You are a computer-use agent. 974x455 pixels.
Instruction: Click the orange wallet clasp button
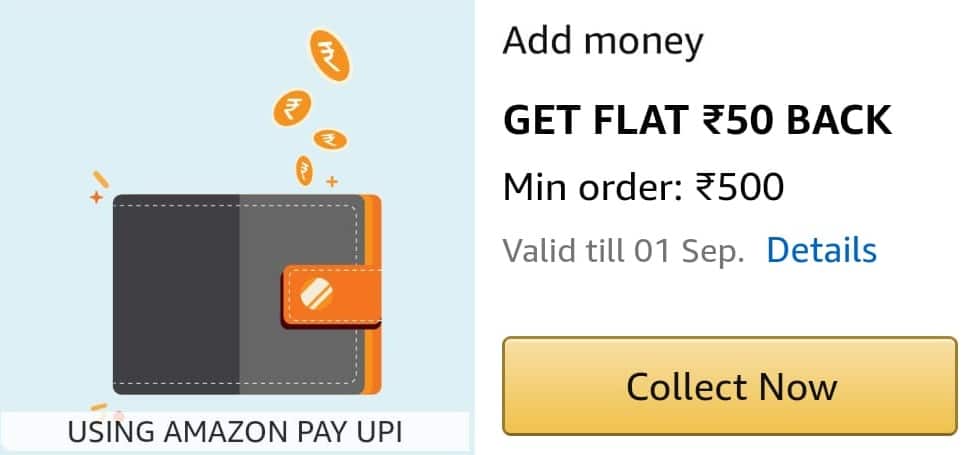tap(332, 296)
